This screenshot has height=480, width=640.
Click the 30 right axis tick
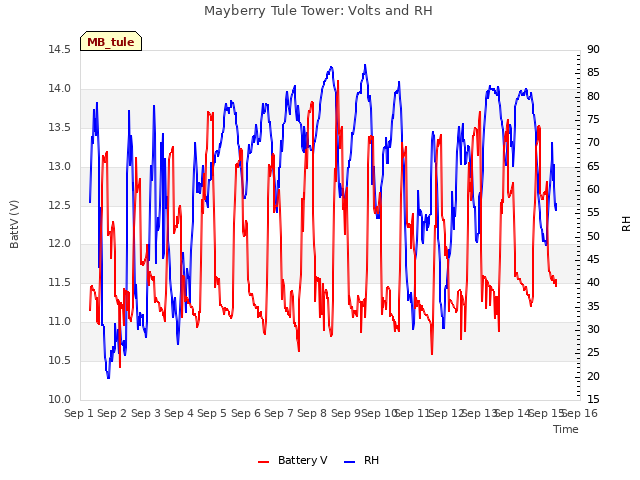pyautogui.click(x=593, y=329)
